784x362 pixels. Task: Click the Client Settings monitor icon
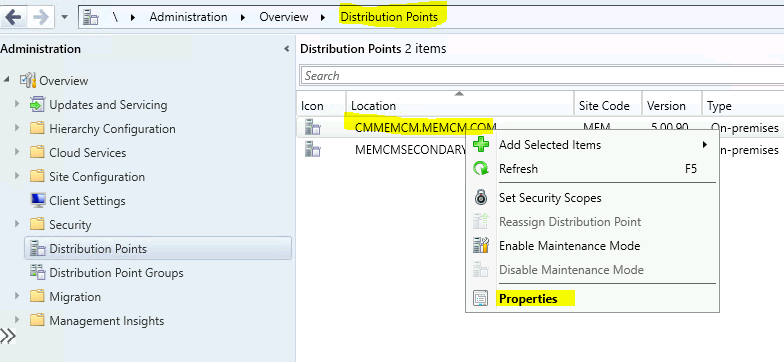[38, 200]
